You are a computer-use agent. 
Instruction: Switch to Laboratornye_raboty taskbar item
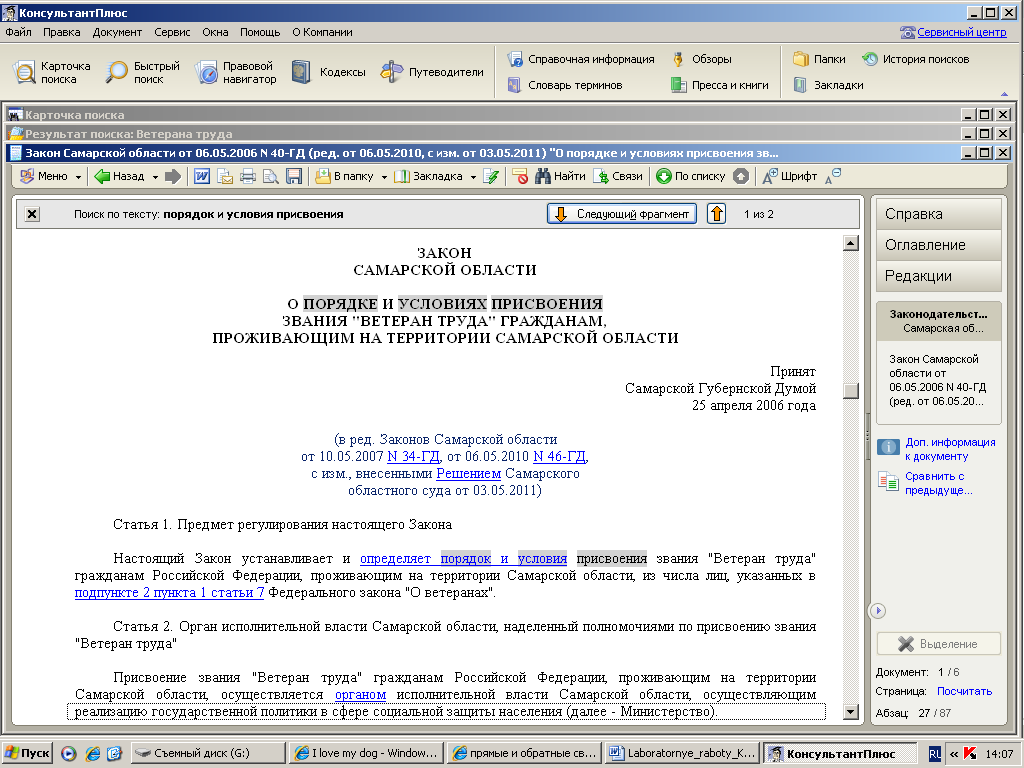click(x=682, y=753)
